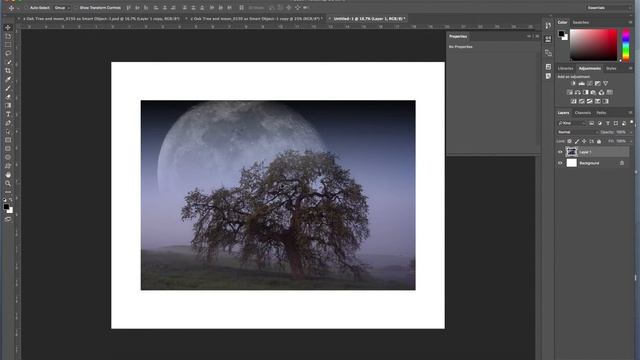Filter layers by shape layers

pyautogui.click(x=616, y=123)
